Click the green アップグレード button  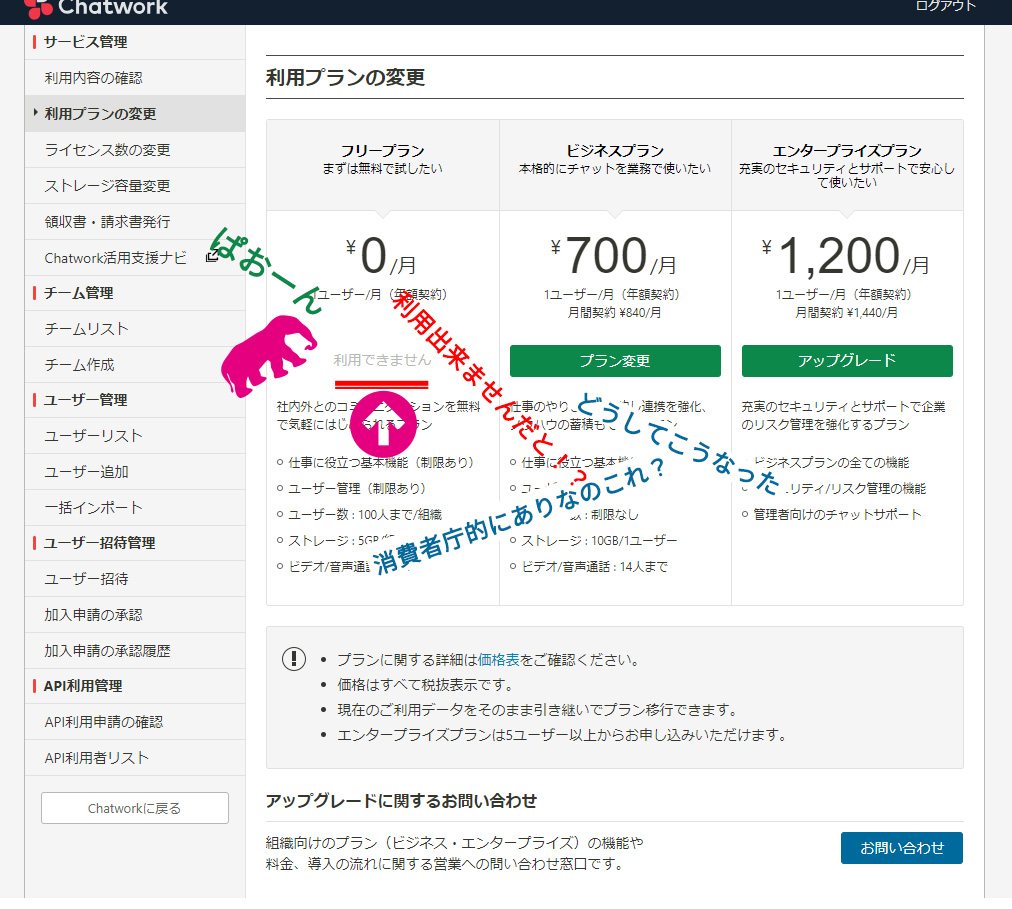point(847,361)
